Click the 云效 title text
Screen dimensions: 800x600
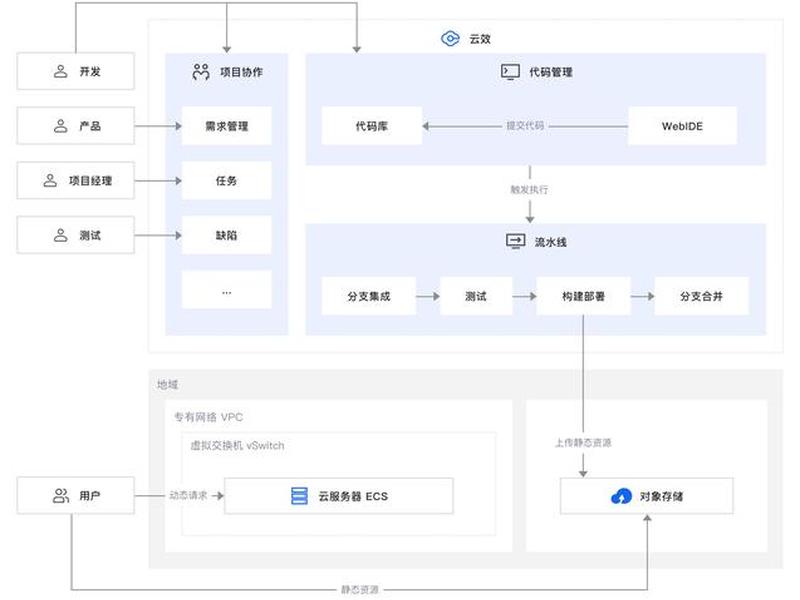pyautogui.click(x=480, y=39)
